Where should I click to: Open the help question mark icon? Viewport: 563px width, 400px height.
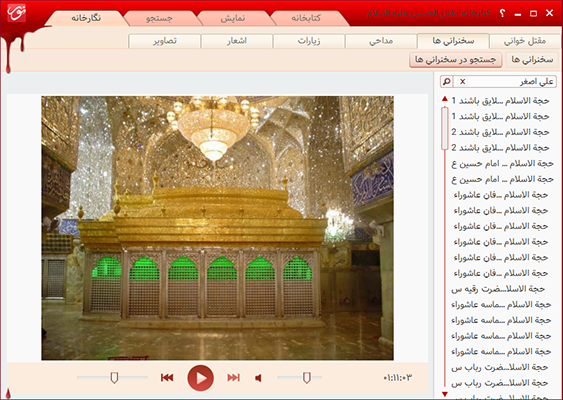[502, 14]
